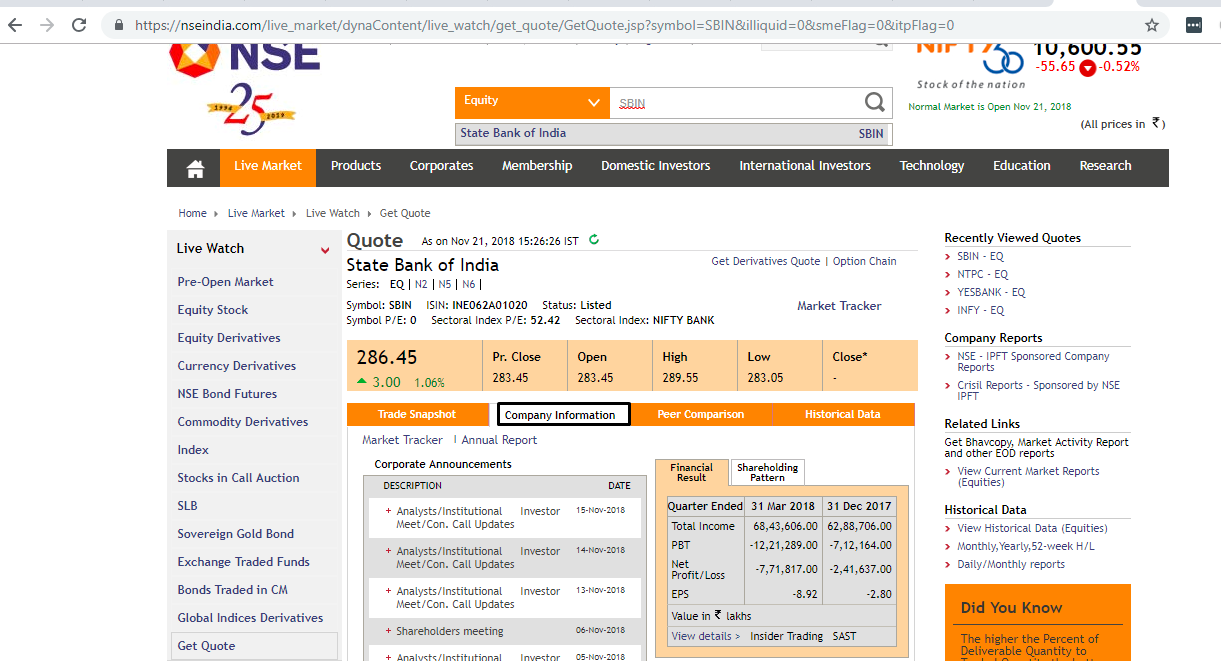The width and height of the screenshot is (1221, 661).
Task: Expand the 15-Nov-2018 Analysts/Institutional announcement
Action: pyautogui.click(x=389, y=511)
